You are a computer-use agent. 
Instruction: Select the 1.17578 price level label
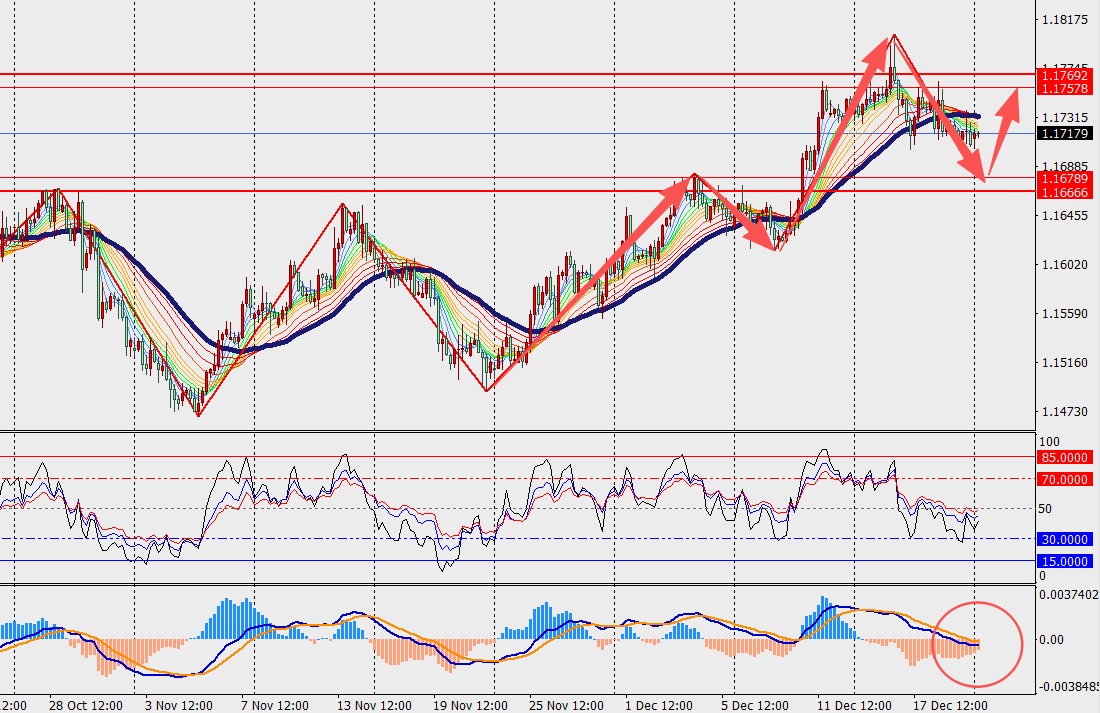(1064, 89)
